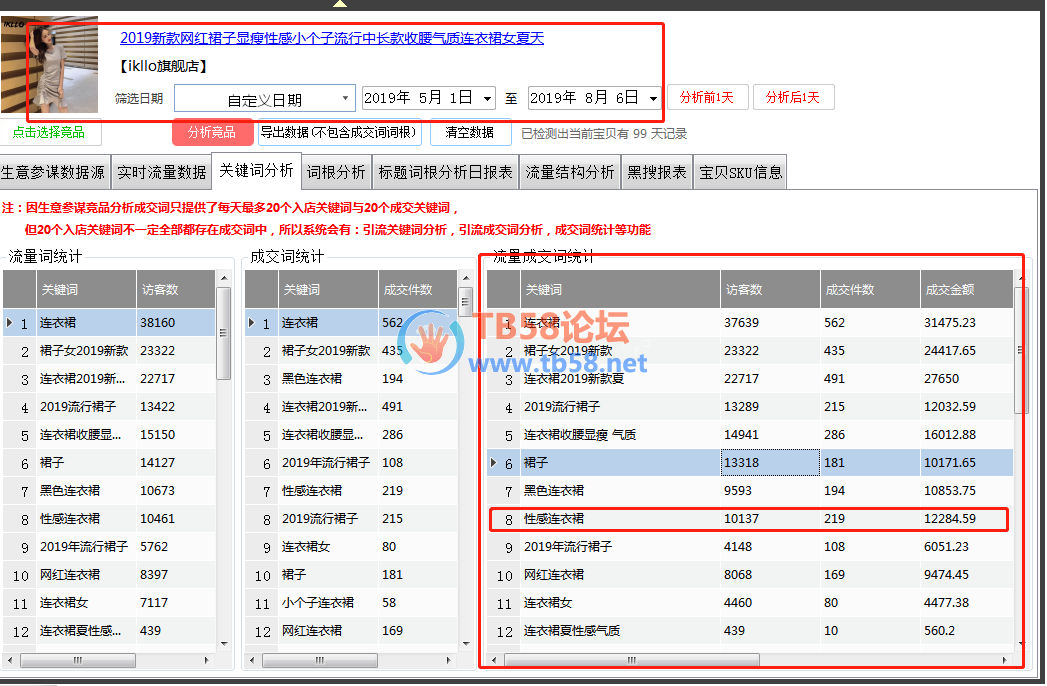Switch to the 生意参谋数据源 tab
1047x686 pixels.
click(x=53, y=172)
